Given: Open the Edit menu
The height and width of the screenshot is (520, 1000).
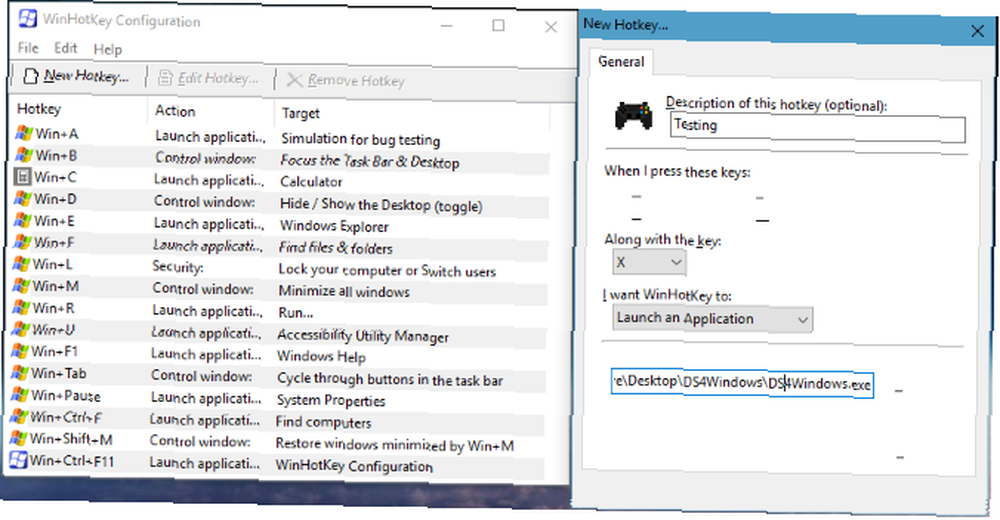Looking at the screenshot, I should [66, 48].
